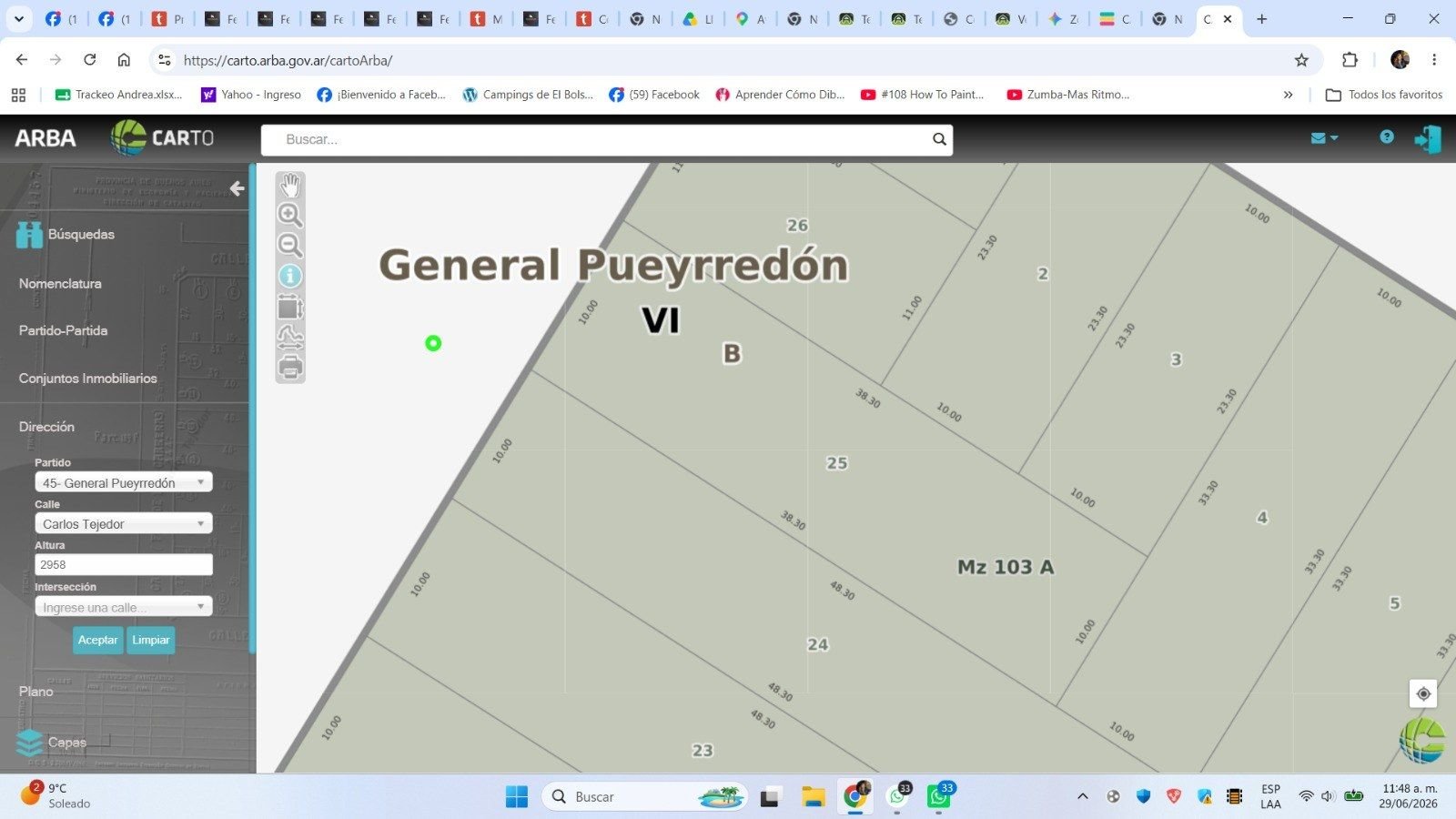
Task: Open the Chrome apps grid shortcut
Action: click(x=18, y=95)
